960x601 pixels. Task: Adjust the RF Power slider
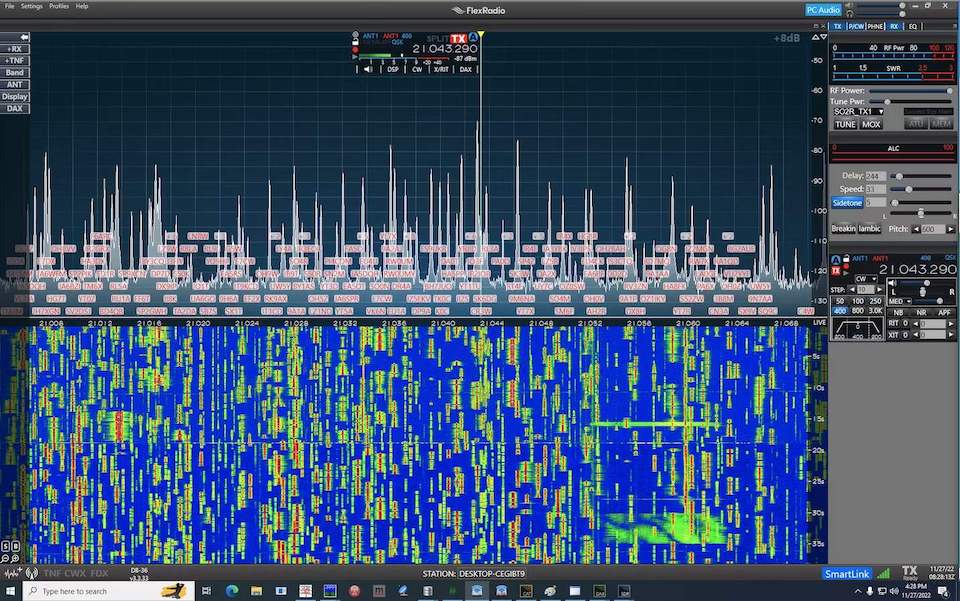click(x=910, y=91)
